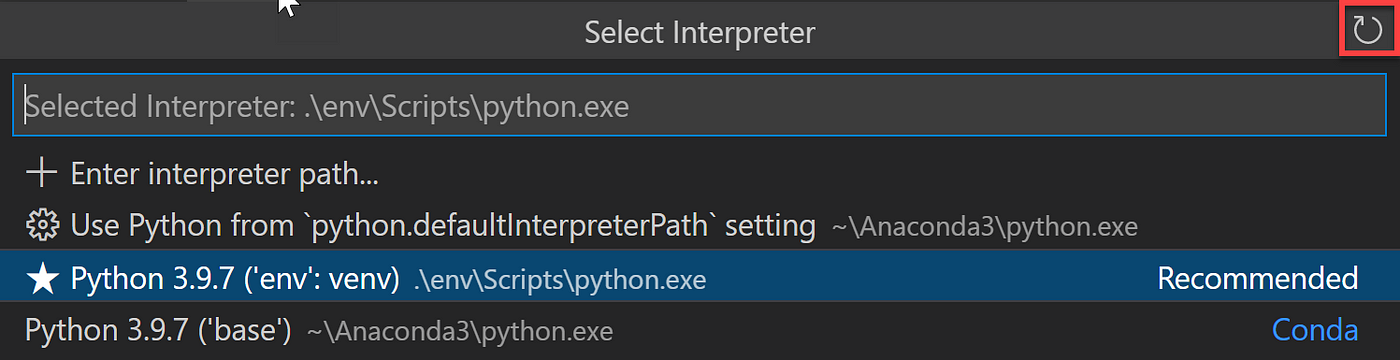Click the Recommended label on the venv row

coord(1258,278)
